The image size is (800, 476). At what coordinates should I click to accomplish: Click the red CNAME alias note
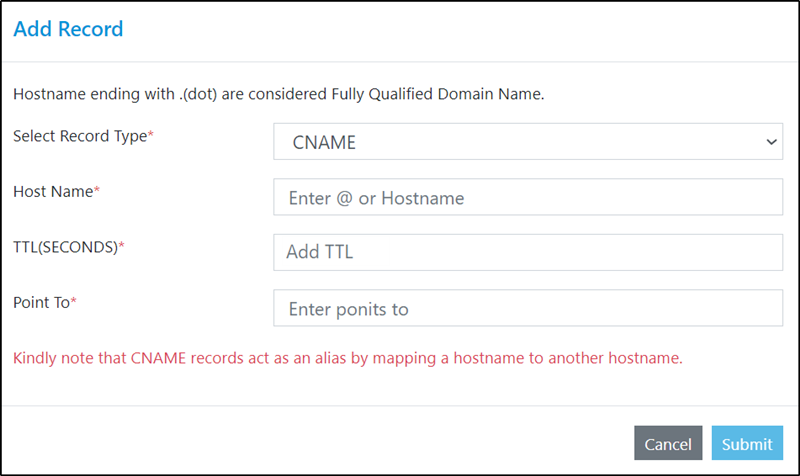(x=347, y=357)
